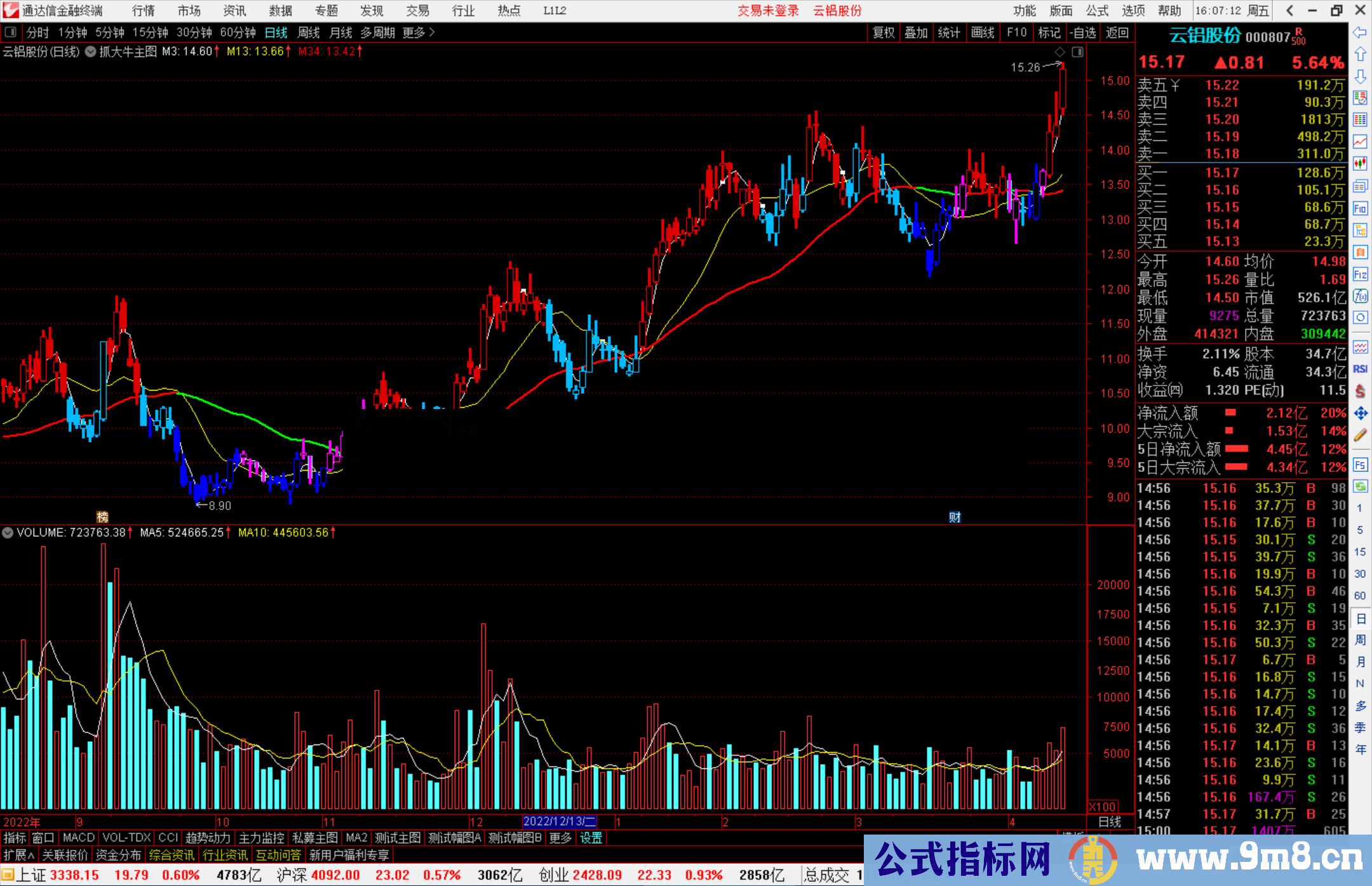
Task: Toggle the chart panel icon left of 分时
Action: (x=11, y=32)
